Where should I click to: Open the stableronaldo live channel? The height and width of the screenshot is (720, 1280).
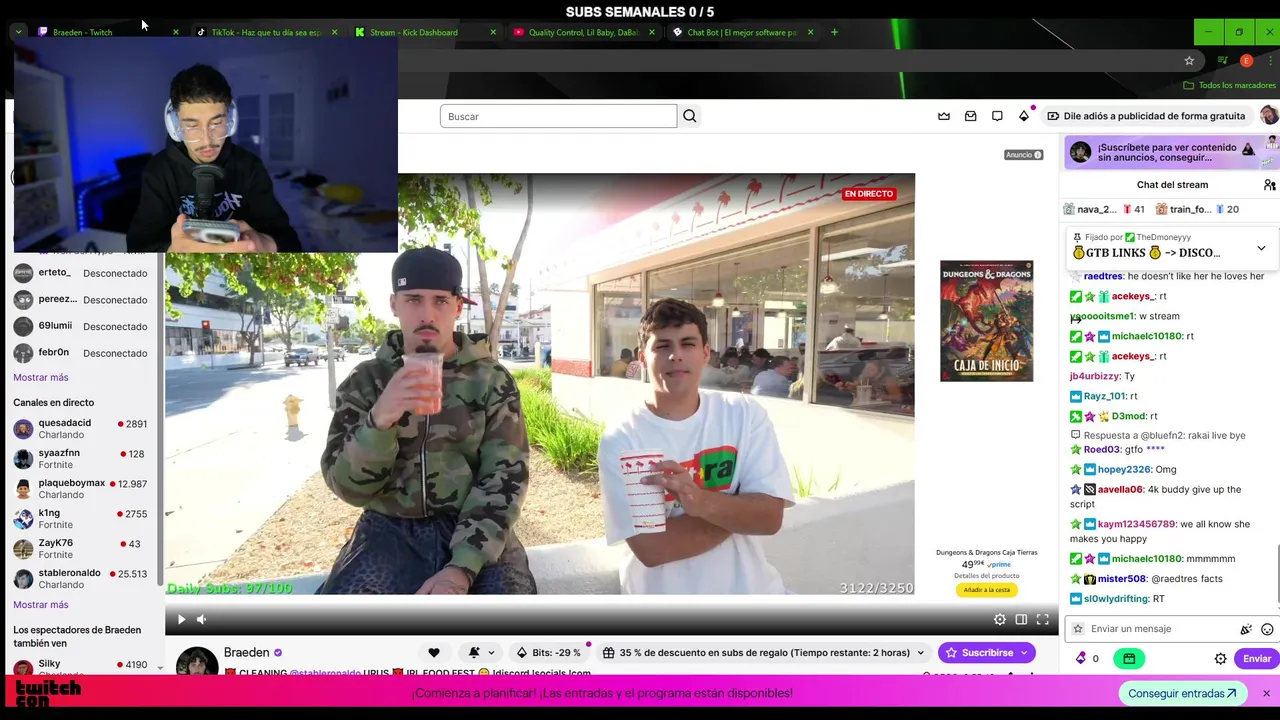click(x=80, y=579)
